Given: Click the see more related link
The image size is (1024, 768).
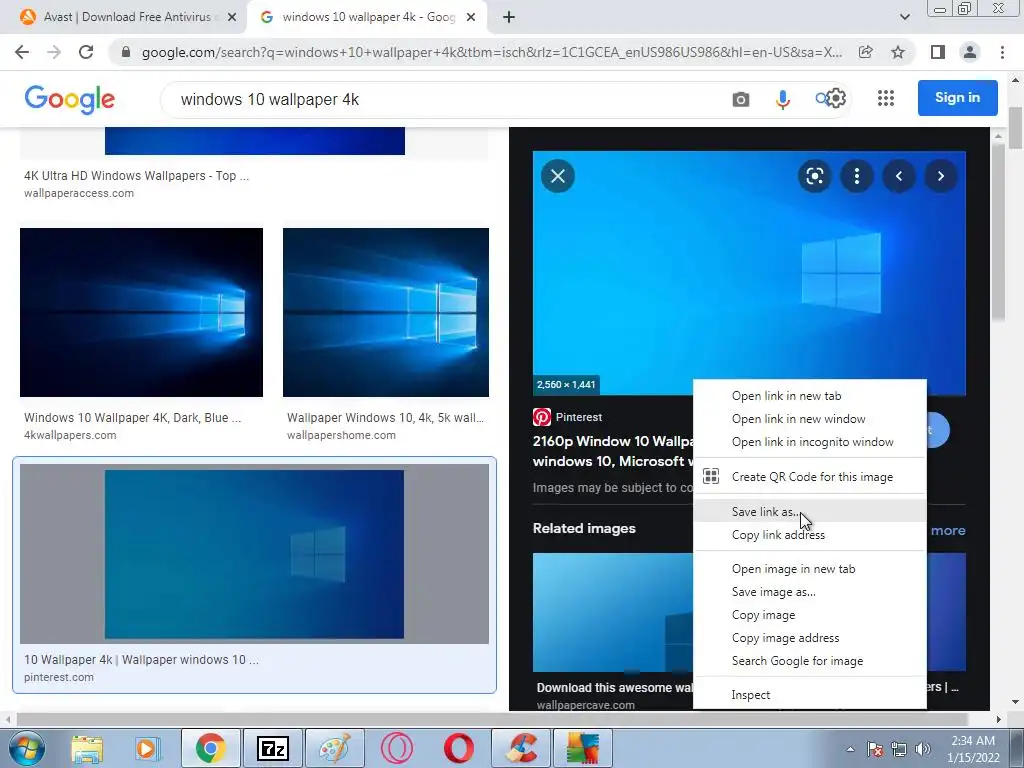Looking at the screenshot, I should coord(948,530).
